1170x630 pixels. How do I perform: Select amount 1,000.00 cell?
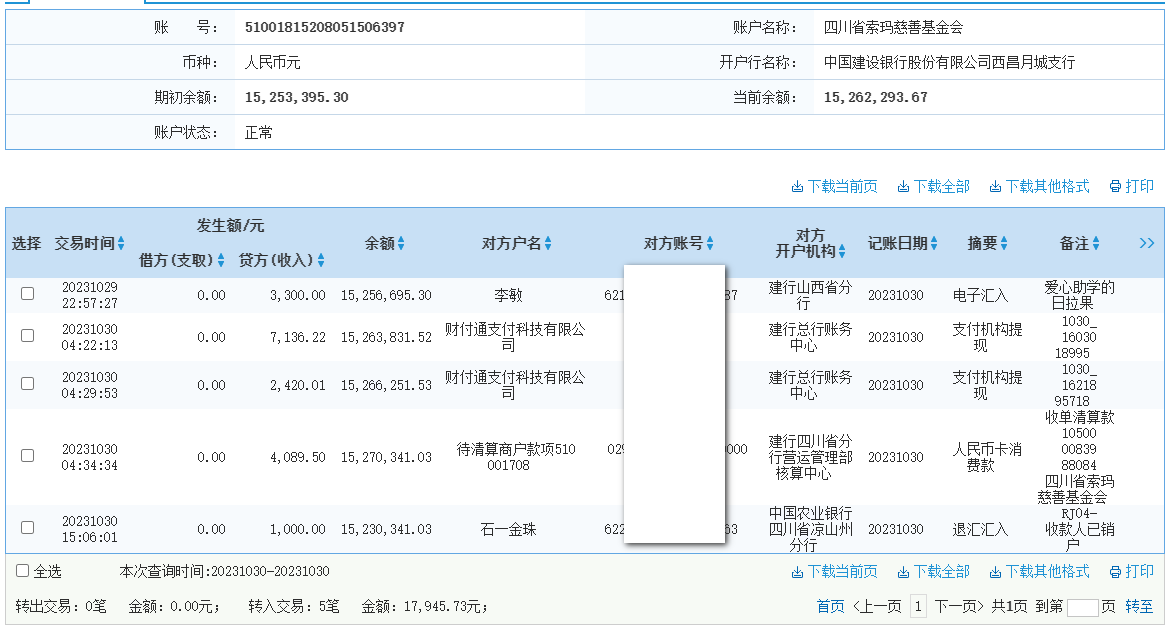pos(298,529)
